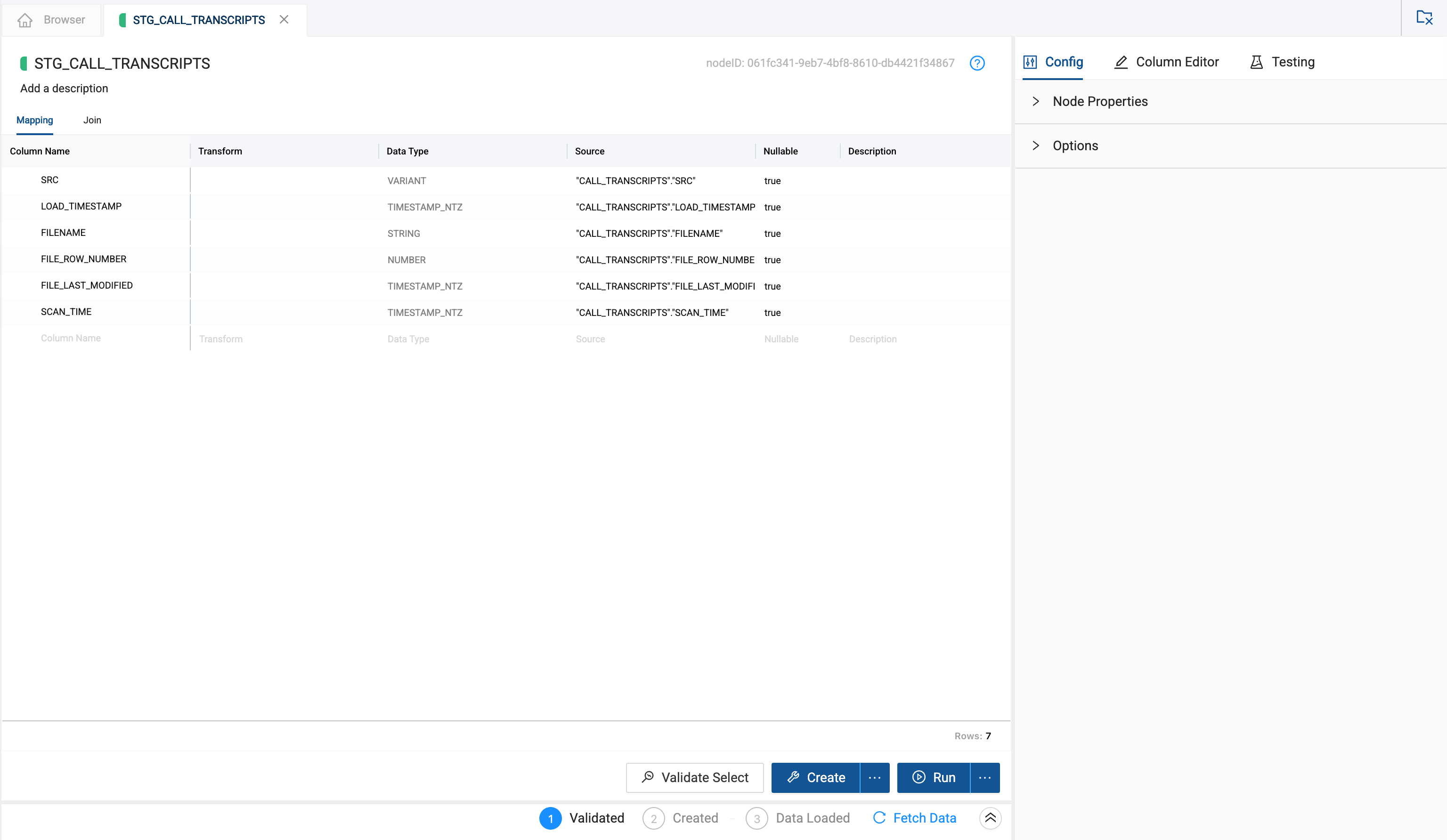Click the Testing flask icon

[x=1256, y=62]
